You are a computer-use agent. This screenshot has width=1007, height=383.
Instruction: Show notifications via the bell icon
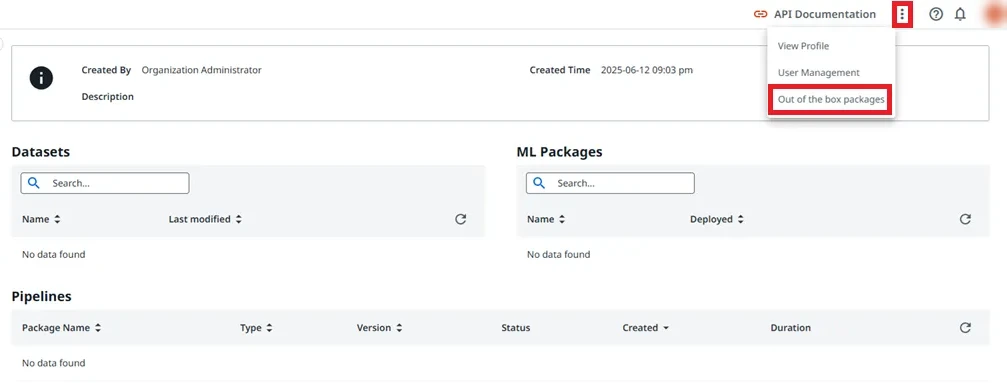(x=960, y=14)
